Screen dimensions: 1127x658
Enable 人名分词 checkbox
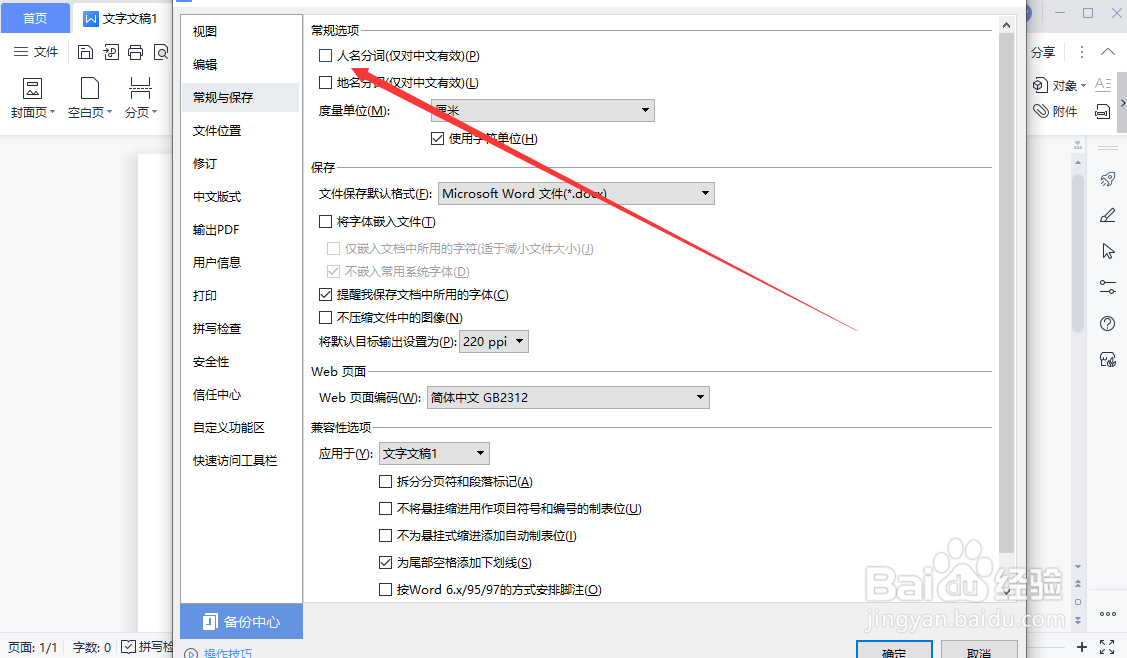point(325,56)
